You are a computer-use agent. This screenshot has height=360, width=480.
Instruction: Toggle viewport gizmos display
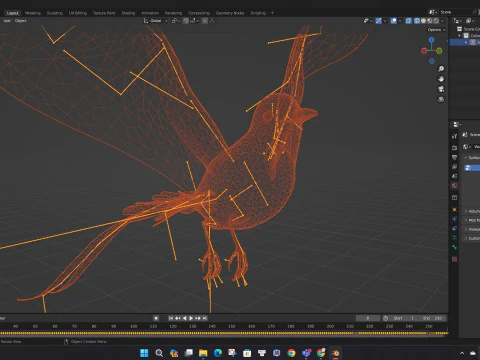click(x=378, y=21)
